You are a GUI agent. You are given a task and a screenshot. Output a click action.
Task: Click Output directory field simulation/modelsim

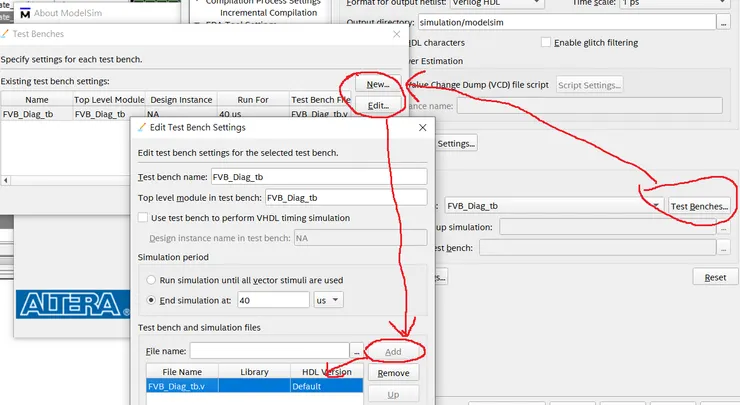[x=567, y=22]
